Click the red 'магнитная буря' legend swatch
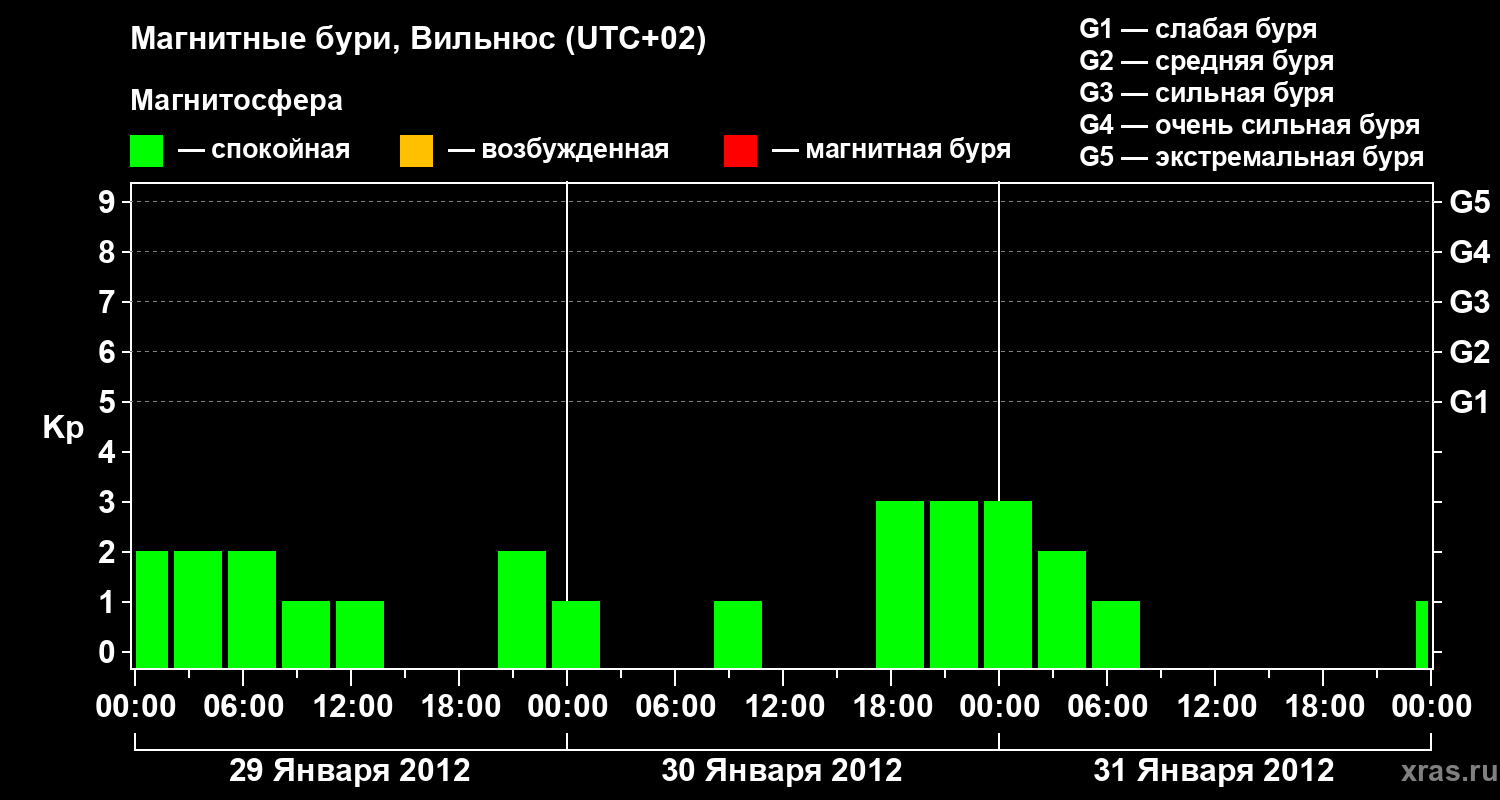 (x=740, y=151)
